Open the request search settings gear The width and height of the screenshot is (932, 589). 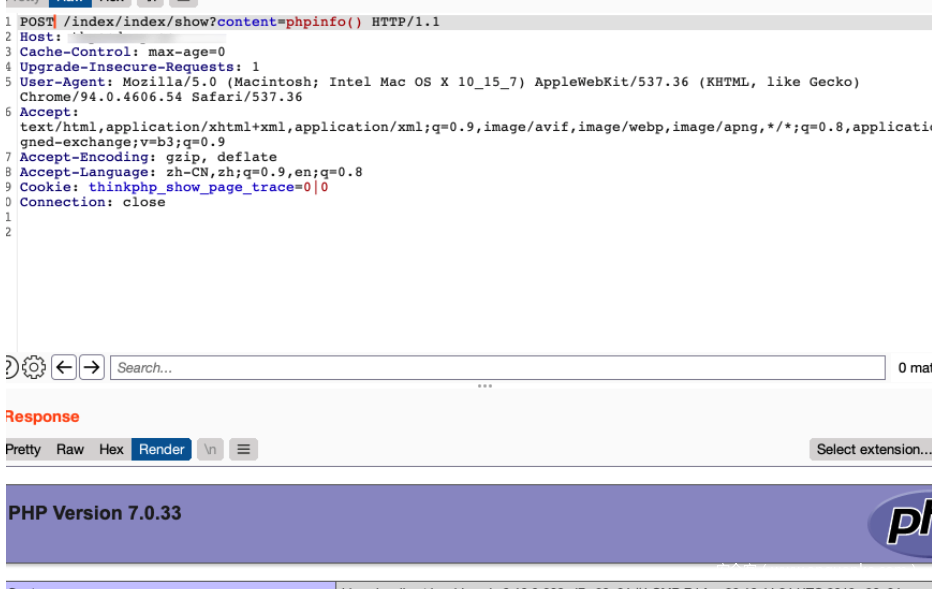click(x=34, y=367)
